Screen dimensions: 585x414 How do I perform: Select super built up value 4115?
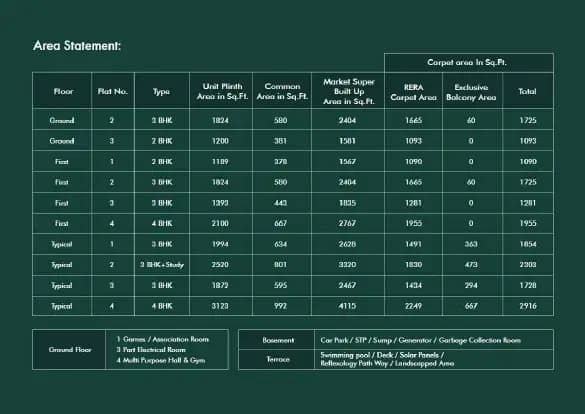coord(347,306)
